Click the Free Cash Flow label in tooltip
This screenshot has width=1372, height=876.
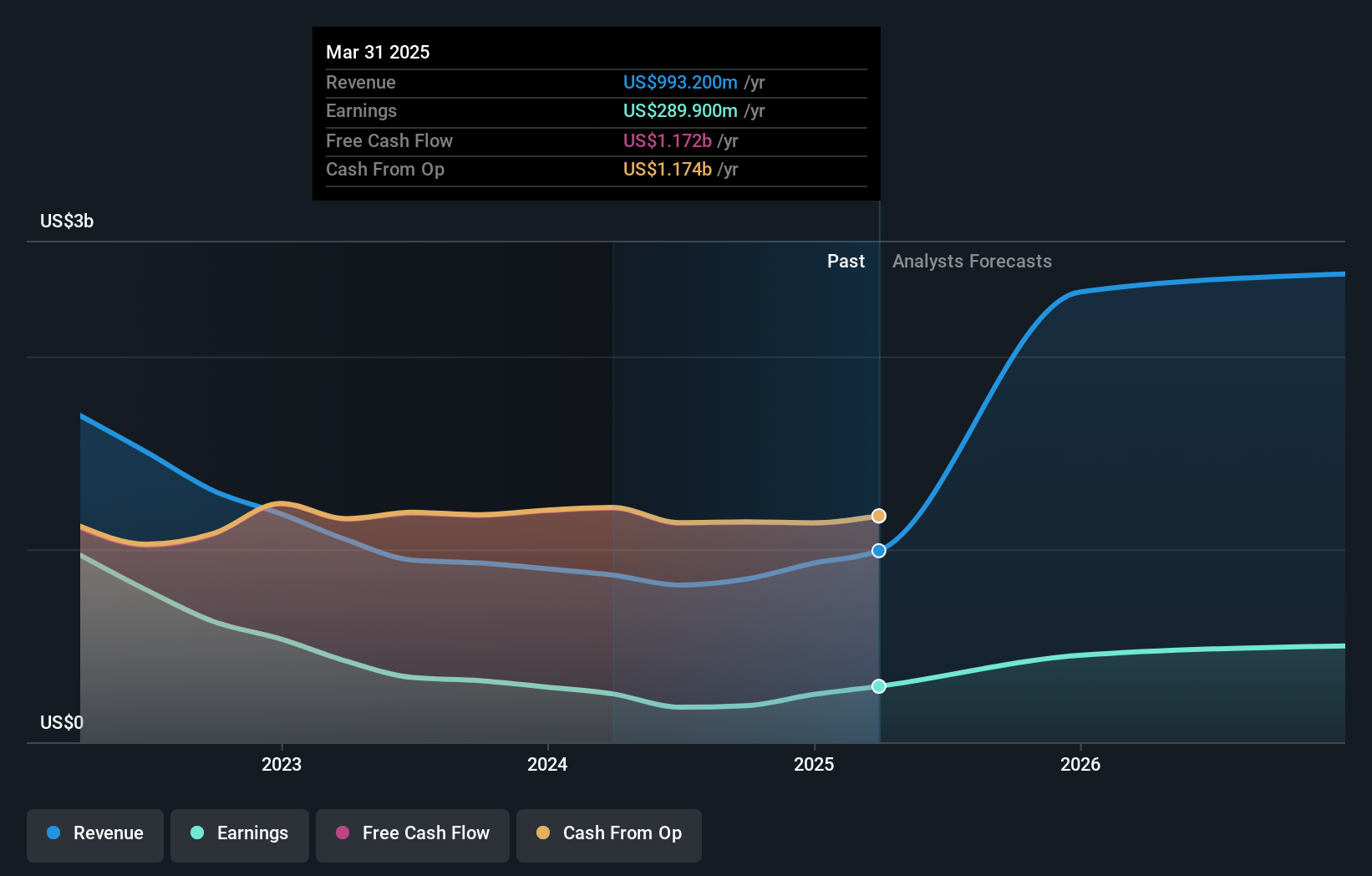(x=389, y=140)
